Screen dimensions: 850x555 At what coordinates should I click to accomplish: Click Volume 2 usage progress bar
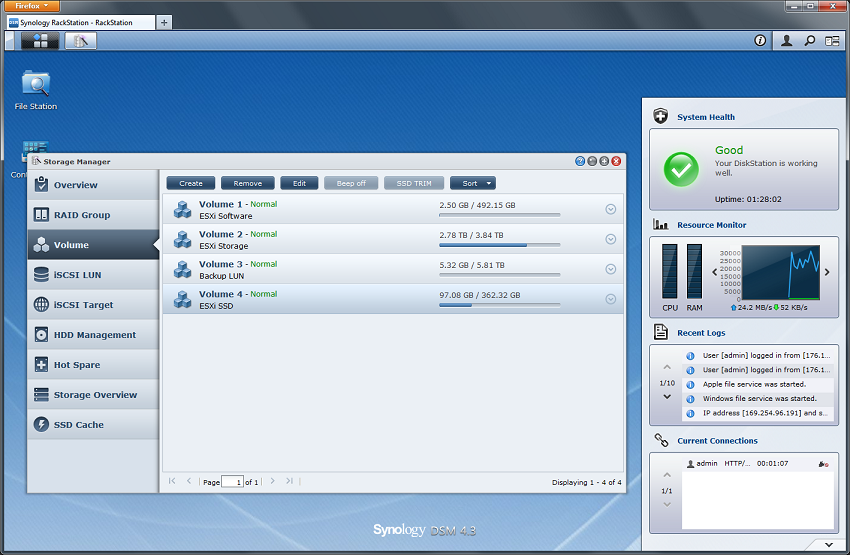[x=499, y=245]
